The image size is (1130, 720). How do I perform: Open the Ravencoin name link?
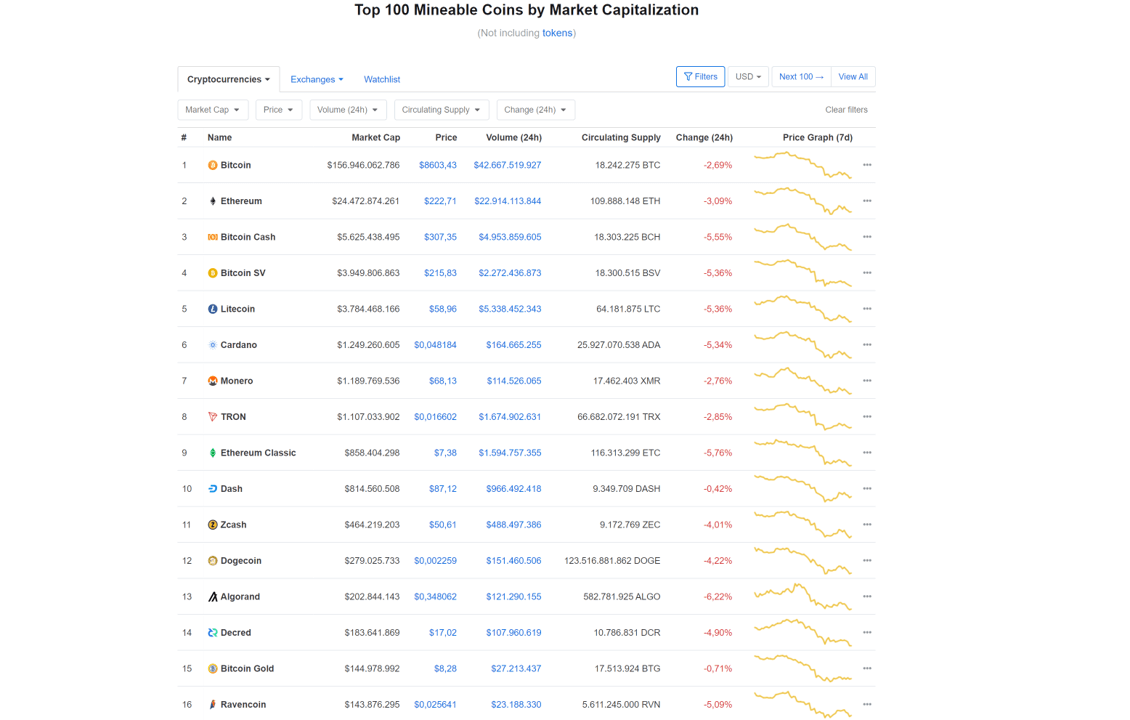(x=243, y=705)
